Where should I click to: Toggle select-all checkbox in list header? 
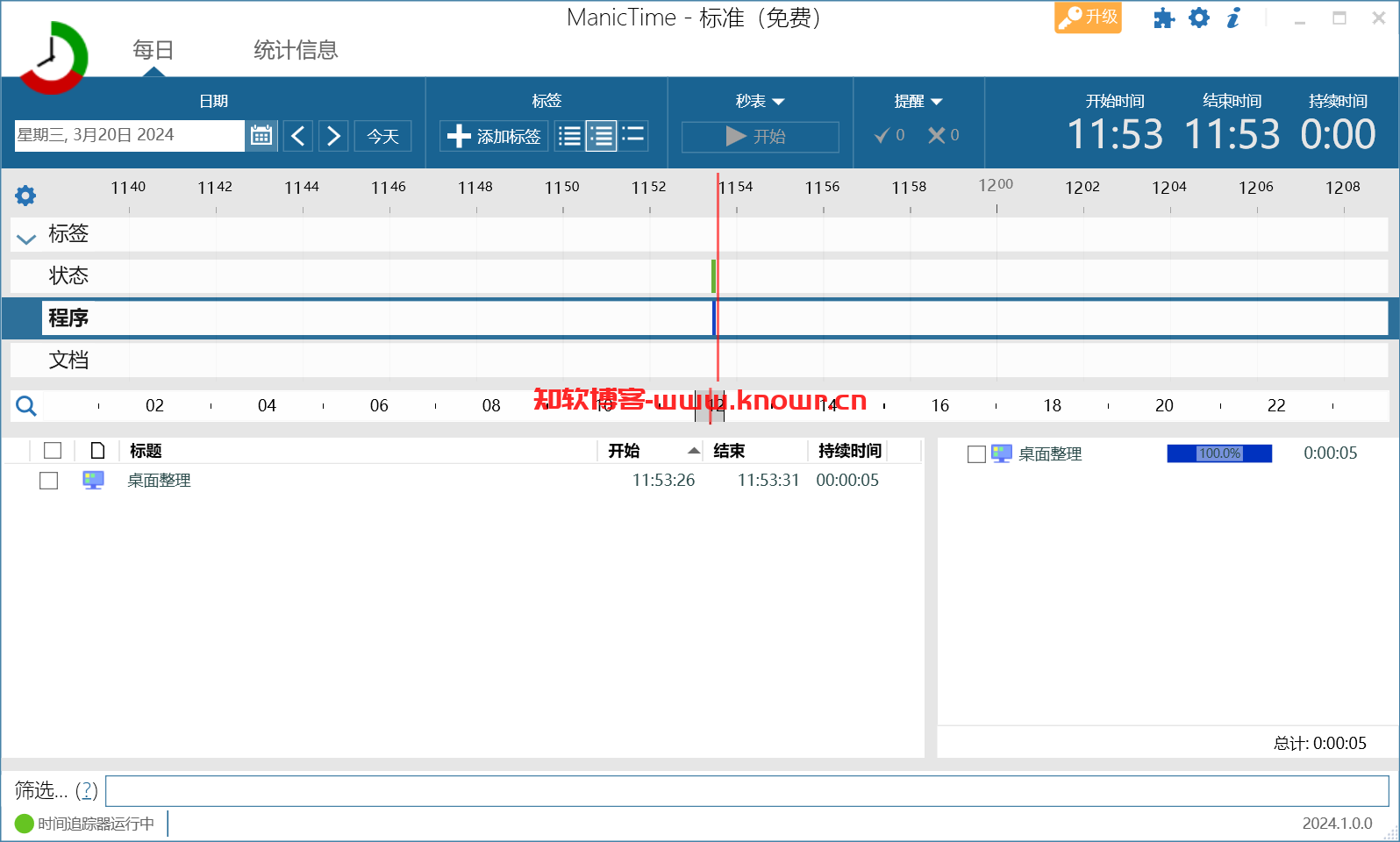(53, 451)
